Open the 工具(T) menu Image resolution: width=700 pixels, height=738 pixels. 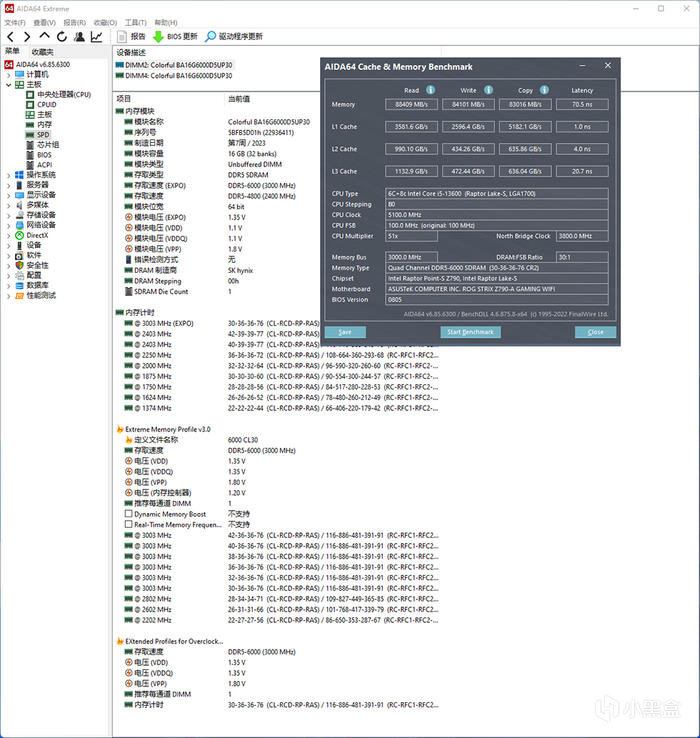136,23
